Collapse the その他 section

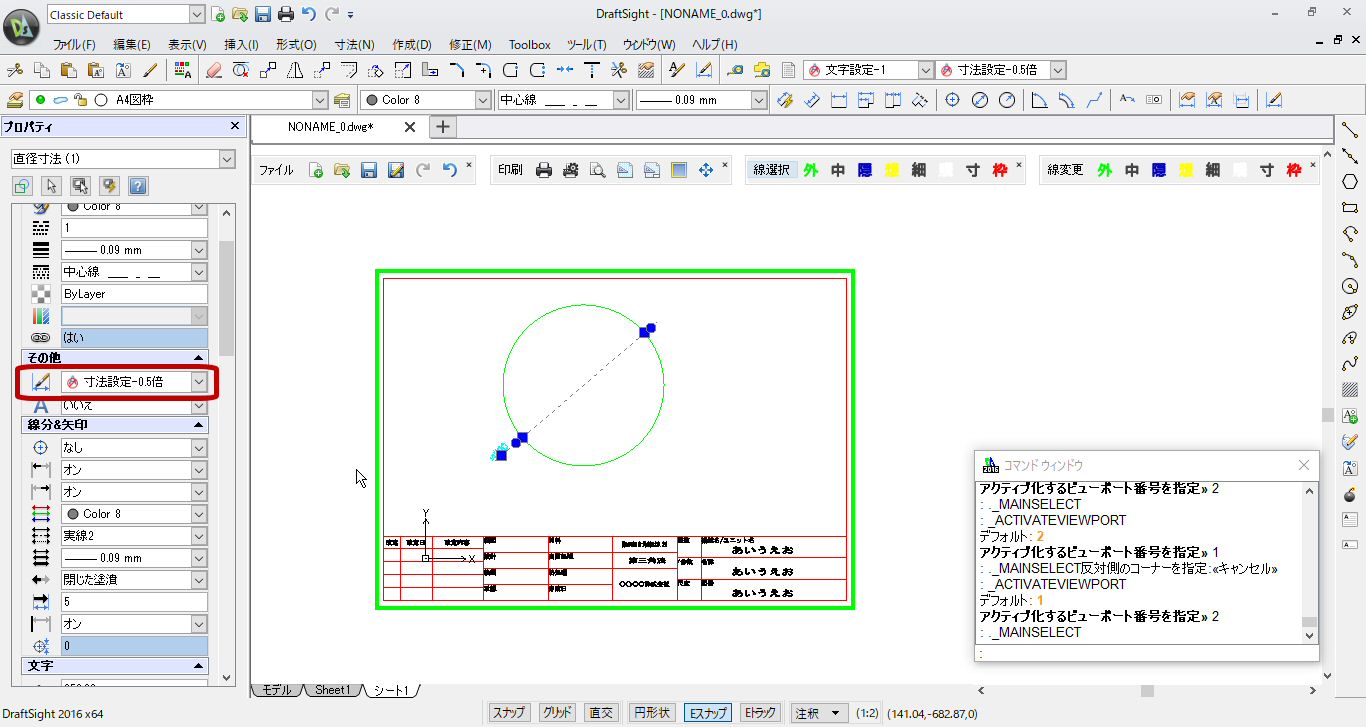point(199,358)
